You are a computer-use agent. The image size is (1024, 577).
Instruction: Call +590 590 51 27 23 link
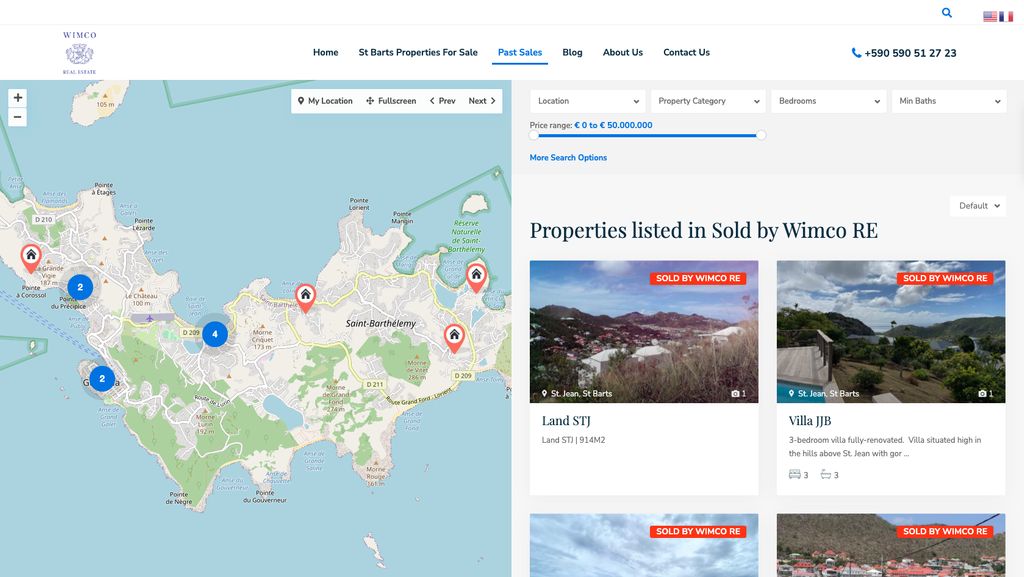(x=910, y=53)
